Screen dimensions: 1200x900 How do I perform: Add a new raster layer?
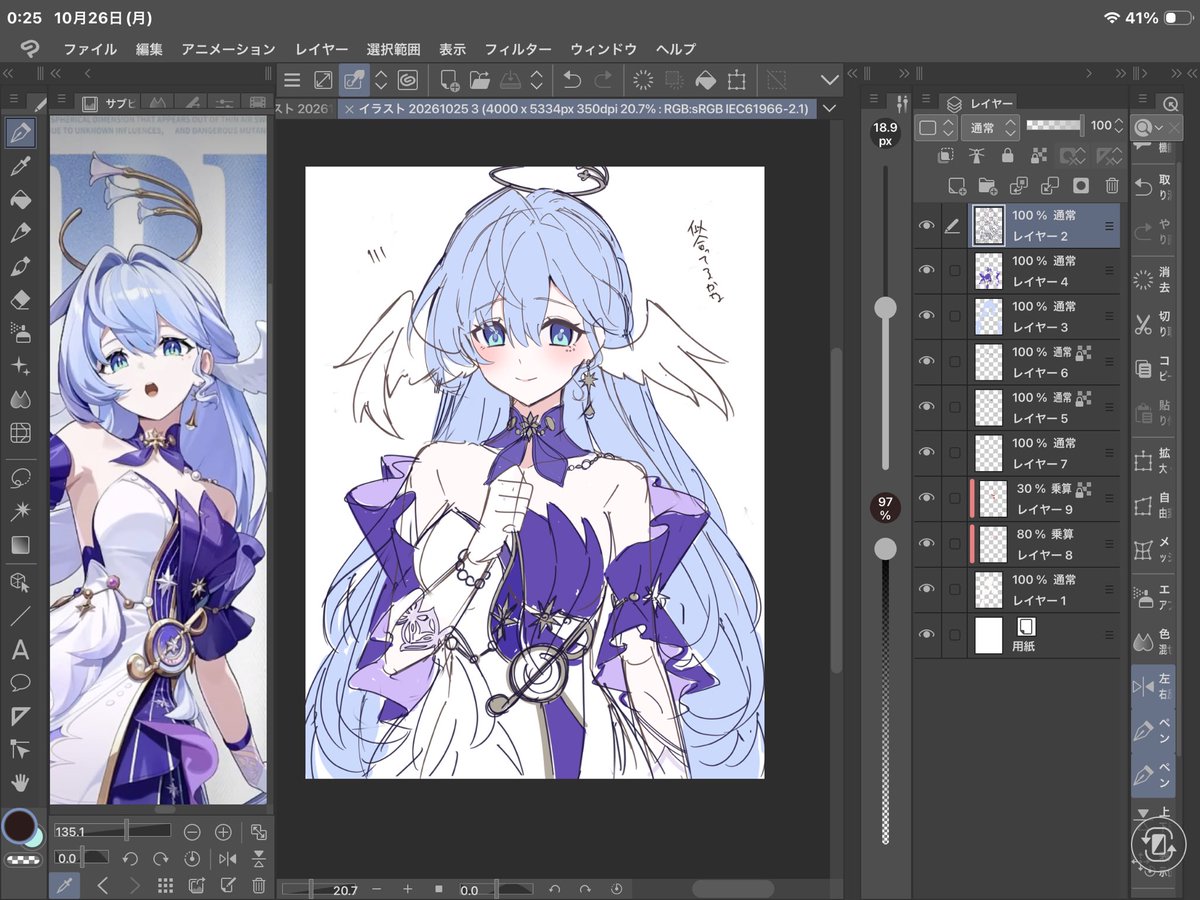[x=957, y=185]
